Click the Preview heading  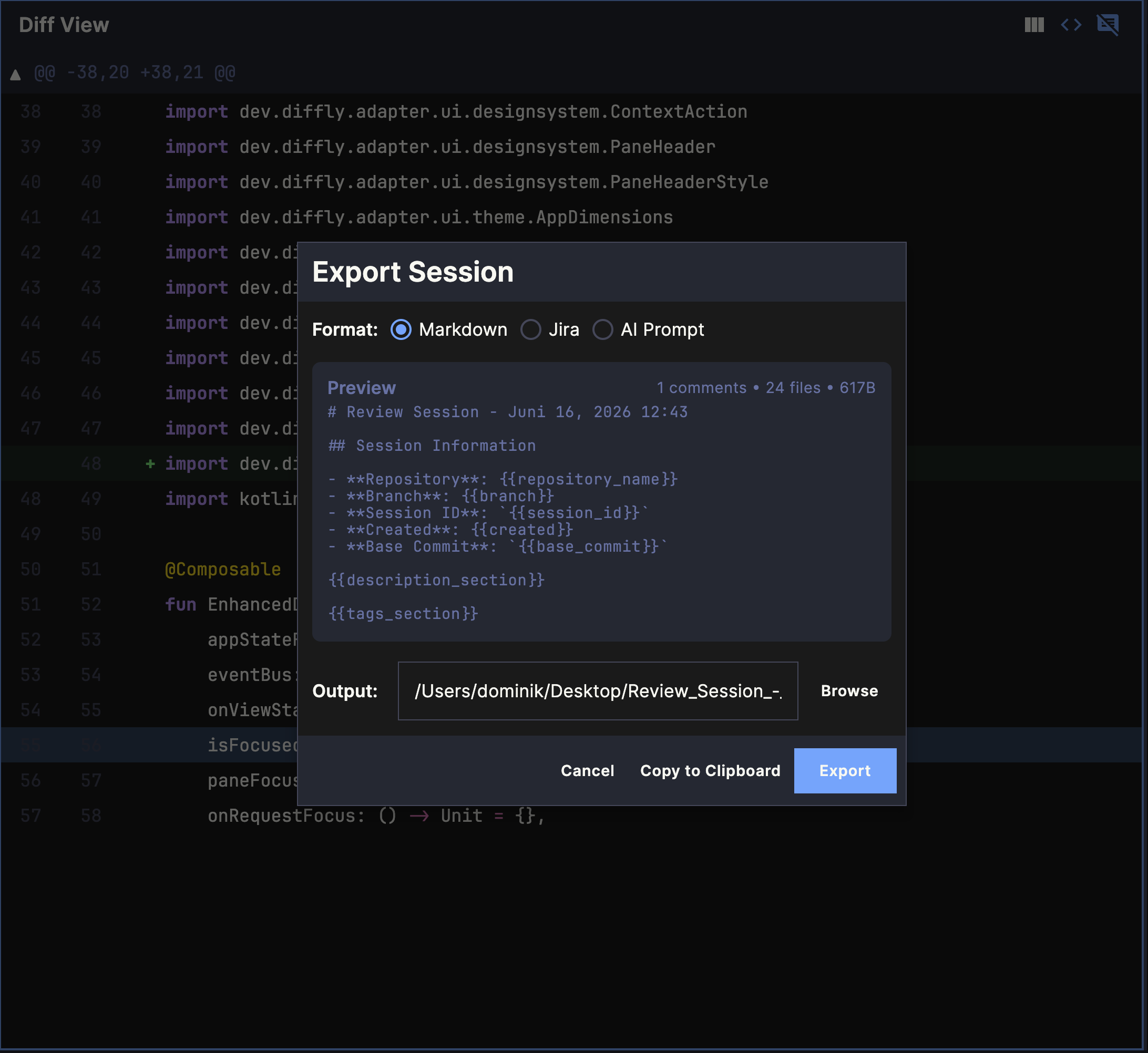362,387
